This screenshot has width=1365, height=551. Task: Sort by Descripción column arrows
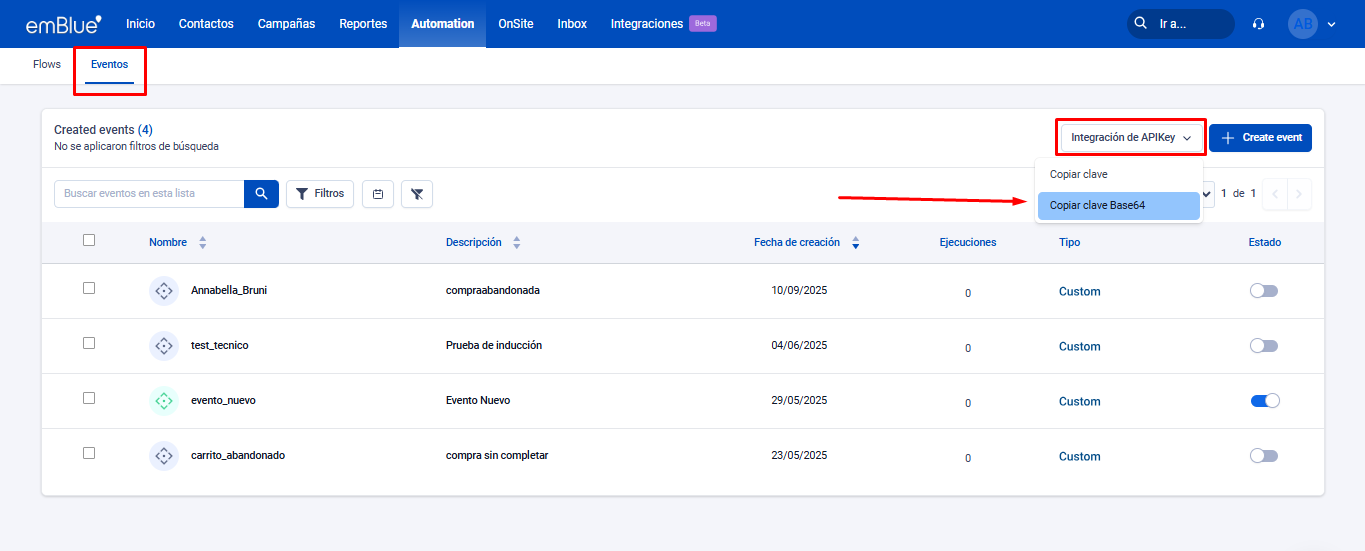point(517,243)
